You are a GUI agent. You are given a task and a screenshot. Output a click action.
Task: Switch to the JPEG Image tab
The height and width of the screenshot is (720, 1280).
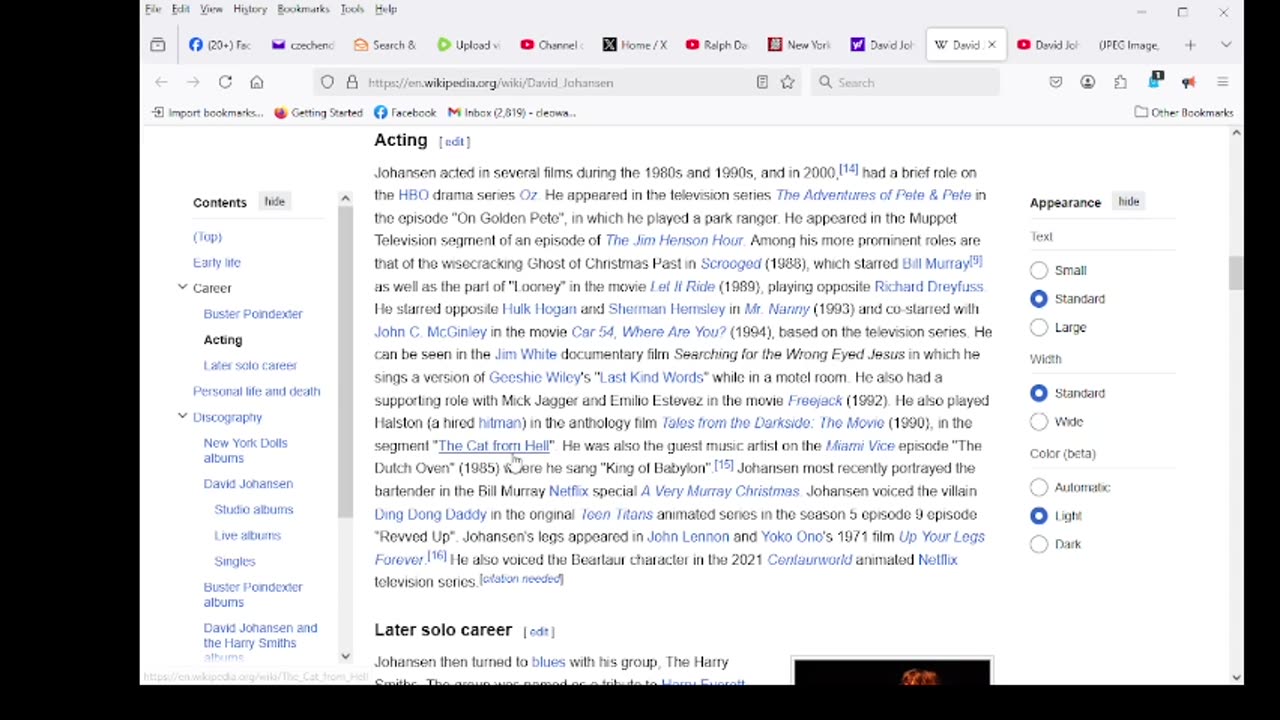(x=1128, y=45)
